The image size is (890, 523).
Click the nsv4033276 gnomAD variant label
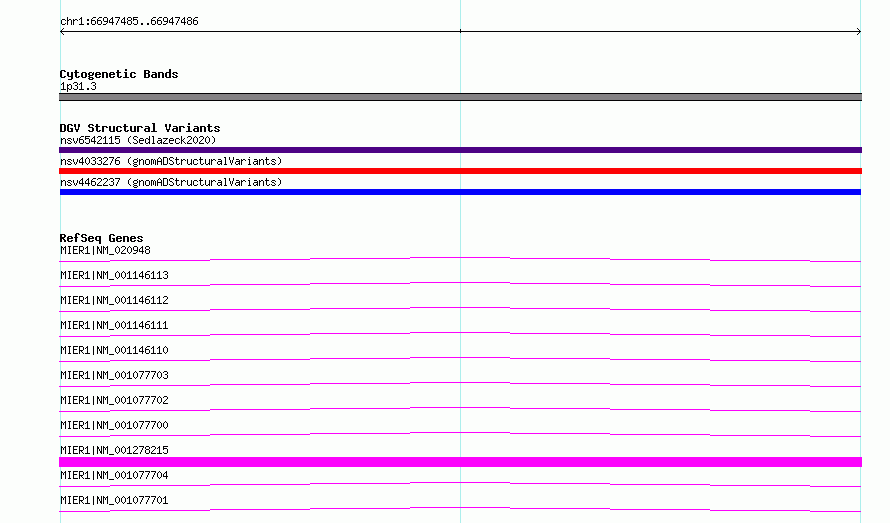[x=171, y=161]
